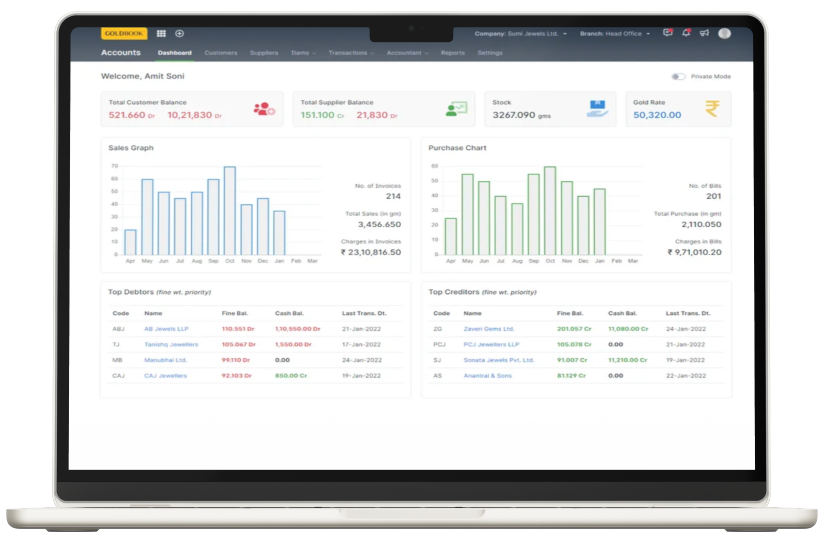Screen dimensions: 829x543
Task: Click the Stock box icon
Action: pyautogui.click(x=597, y=109)
